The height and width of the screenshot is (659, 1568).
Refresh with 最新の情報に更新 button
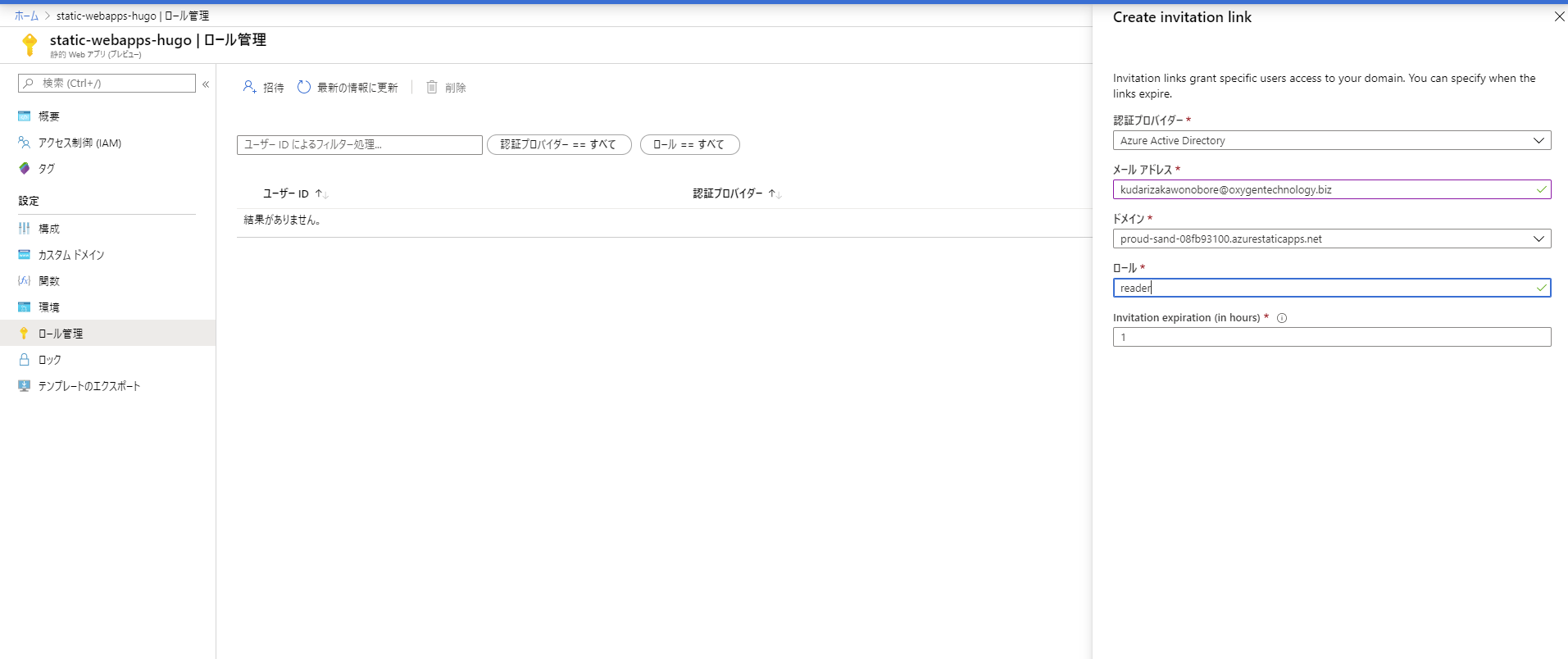(x=348, y=87)
